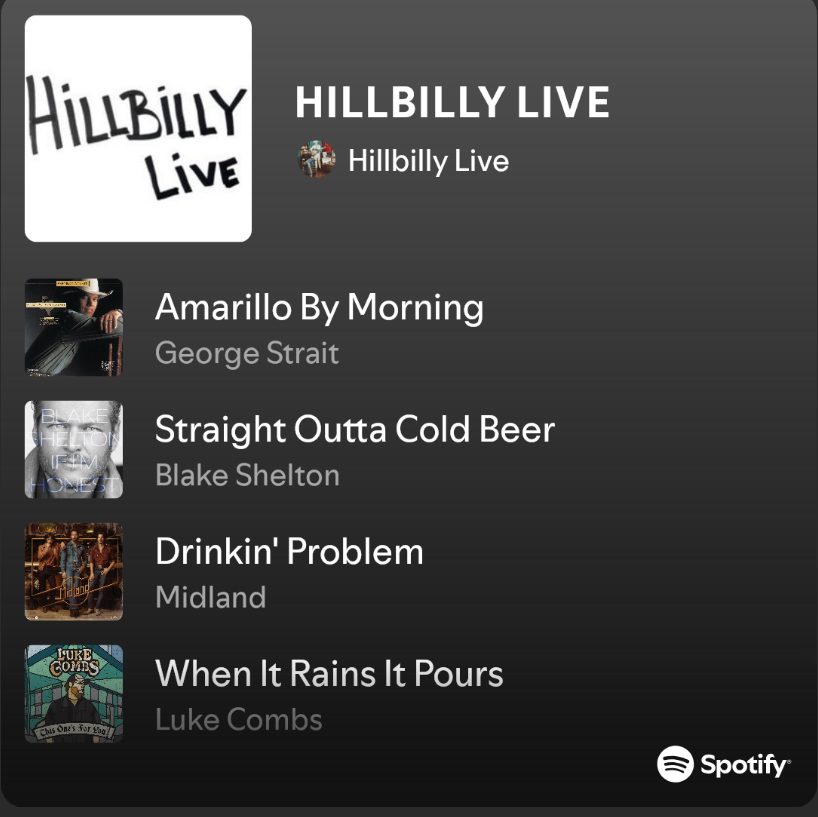Open the artist Midland
Image resolution: width=818 pixels, height=817 pixels.
(210, 597)
